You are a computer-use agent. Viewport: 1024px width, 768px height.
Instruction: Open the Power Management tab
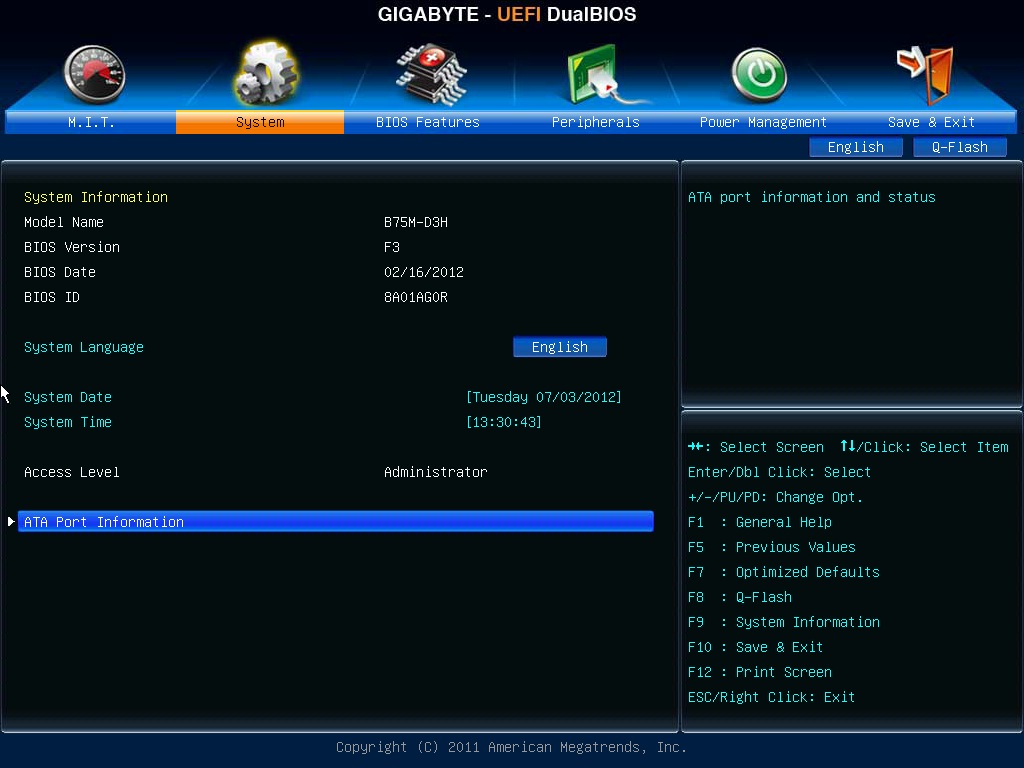pyautogui.click(x=763, y=122)
